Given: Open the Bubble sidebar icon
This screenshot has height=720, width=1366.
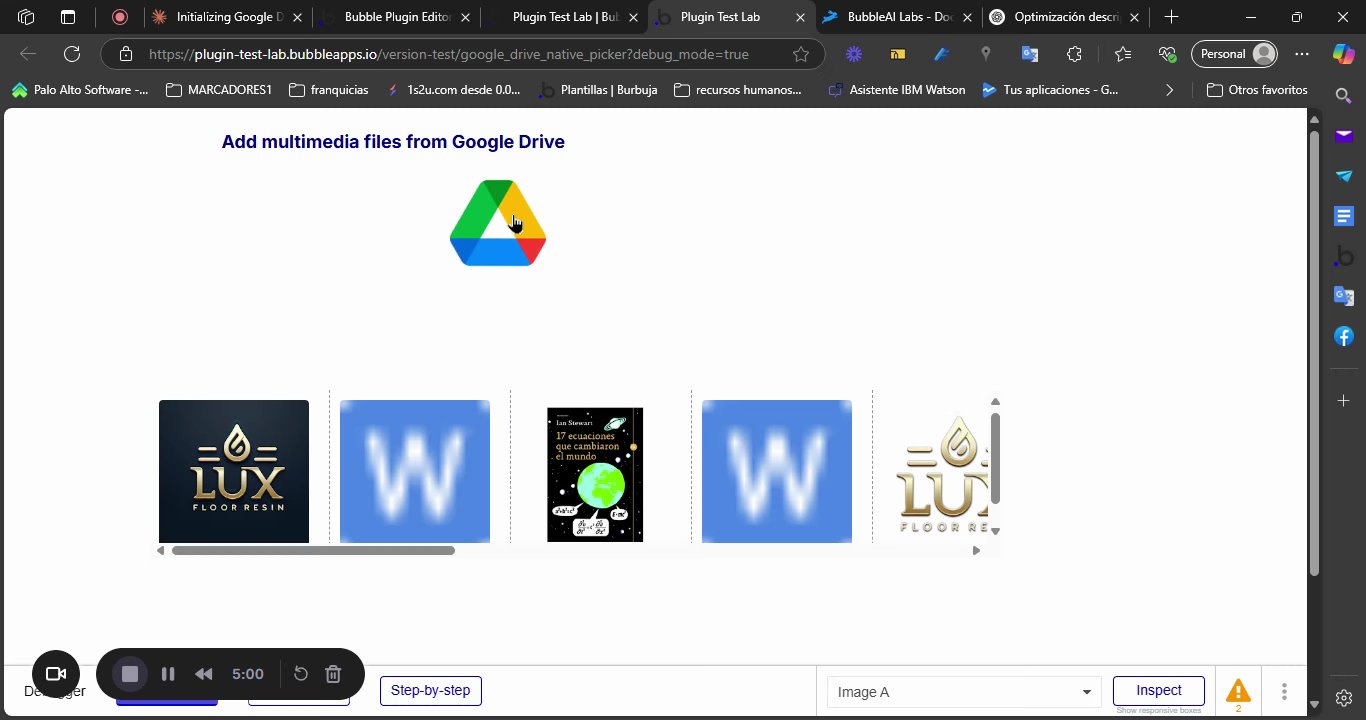Looking at the screenshot, I should 1344,256.
